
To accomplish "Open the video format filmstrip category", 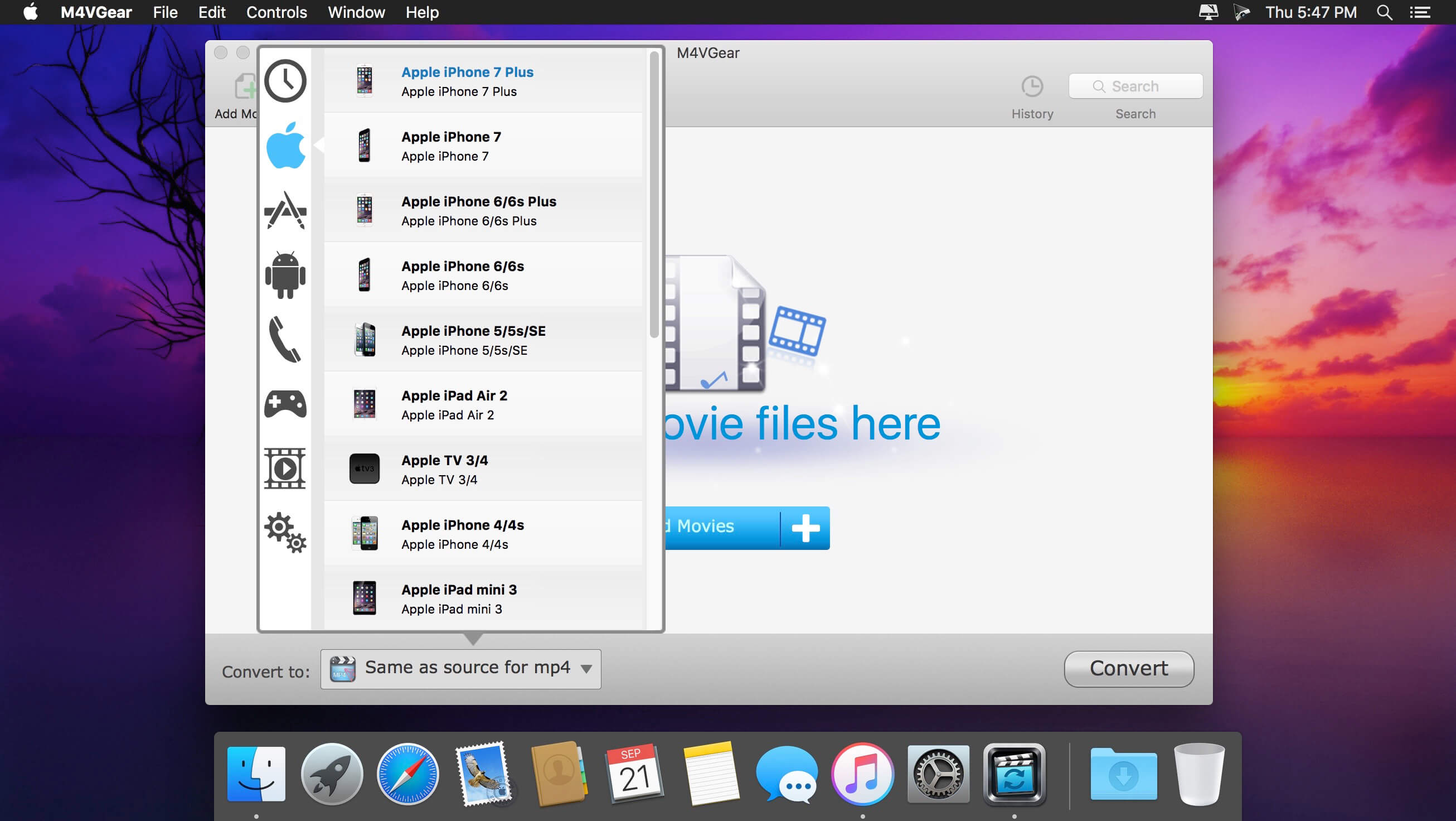I will (285, 468).
